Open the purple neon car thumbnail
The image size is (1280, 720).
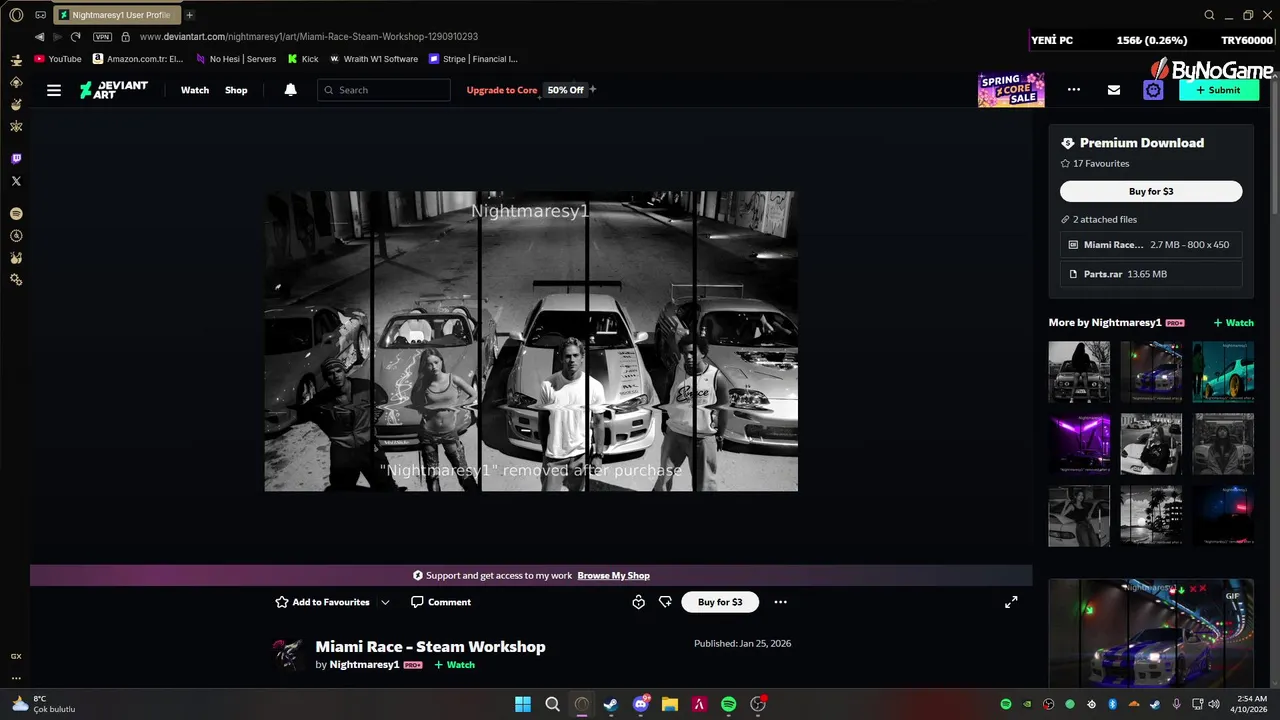tap(1079, 444)
